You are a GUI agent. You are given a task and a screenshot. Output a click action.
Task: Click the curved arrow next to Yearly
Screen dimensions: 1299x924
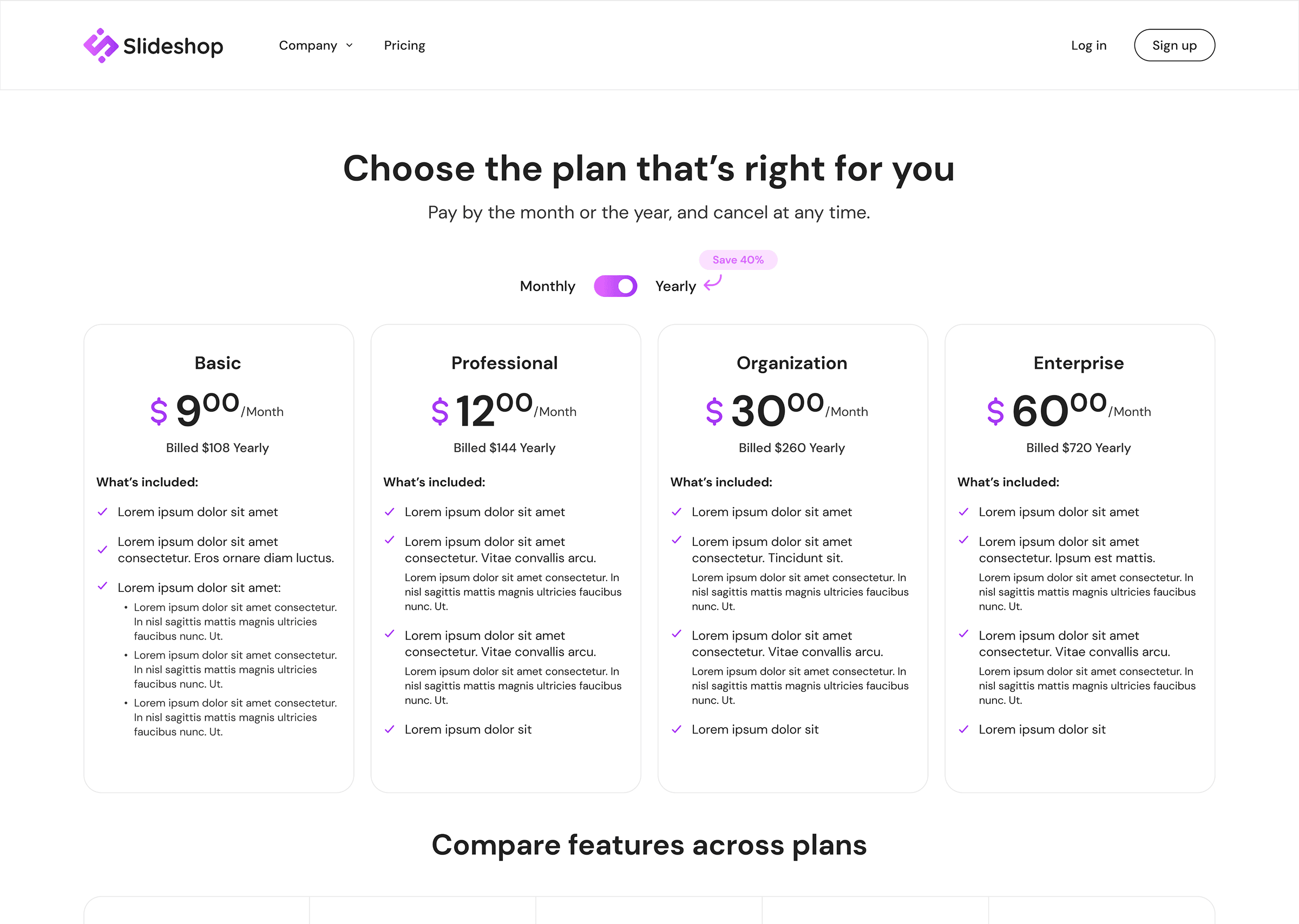tap(712, 285)
